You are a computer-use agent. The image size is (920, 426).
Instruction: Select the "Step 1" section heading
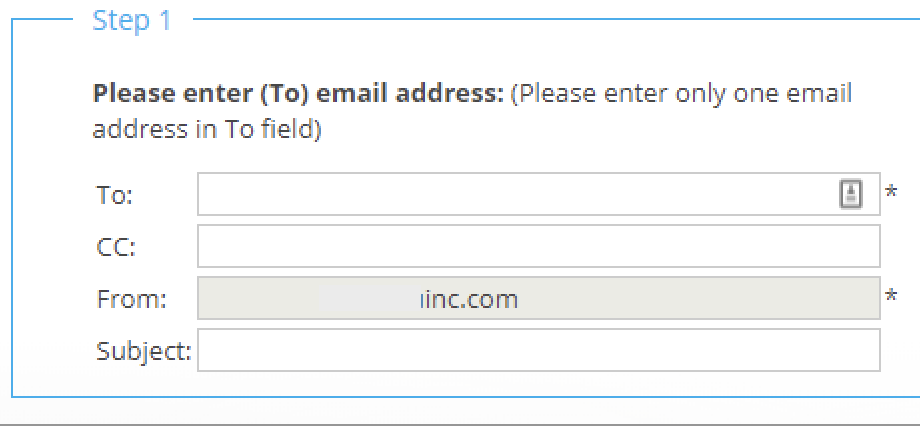point(132,21)
